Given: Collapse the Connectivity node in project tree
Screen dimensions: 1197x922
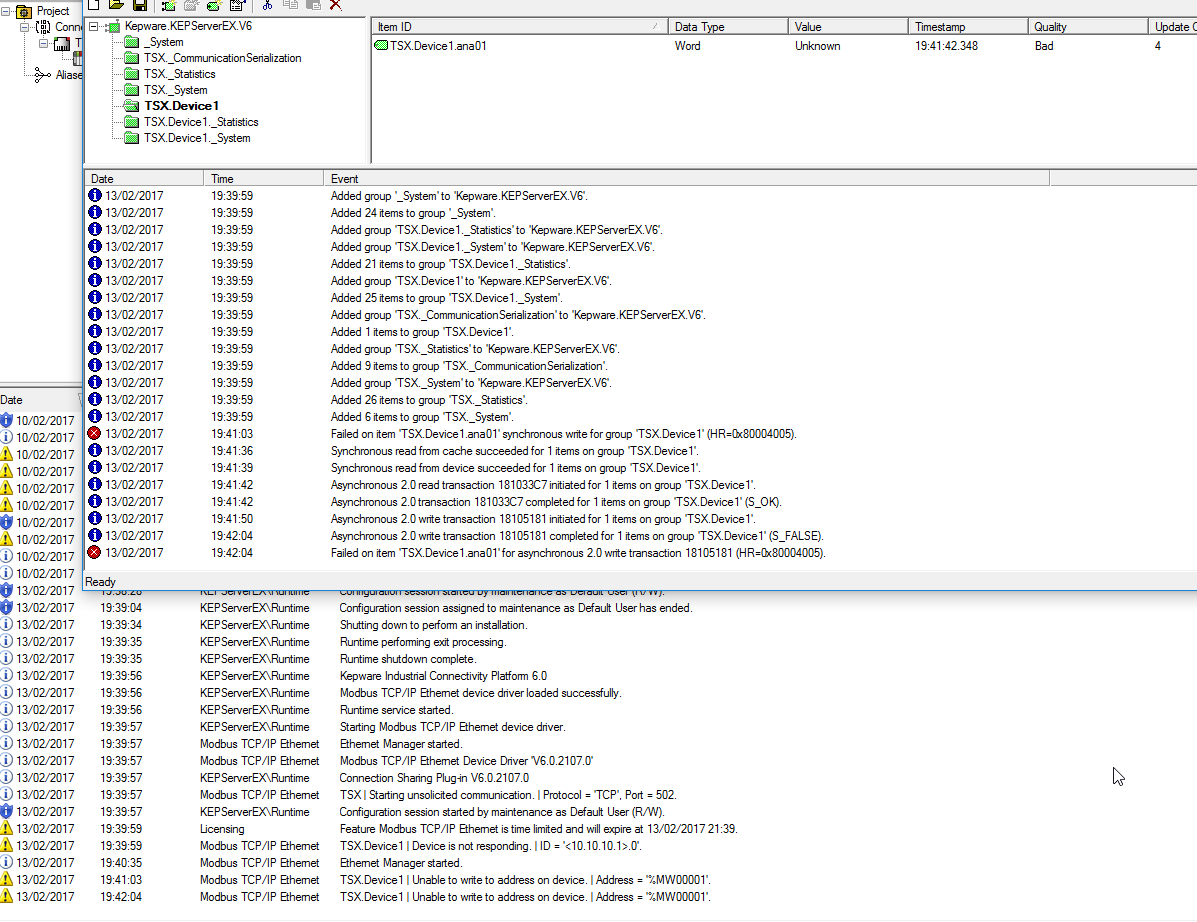Looking at the screenshot, I should pos(25,27).
